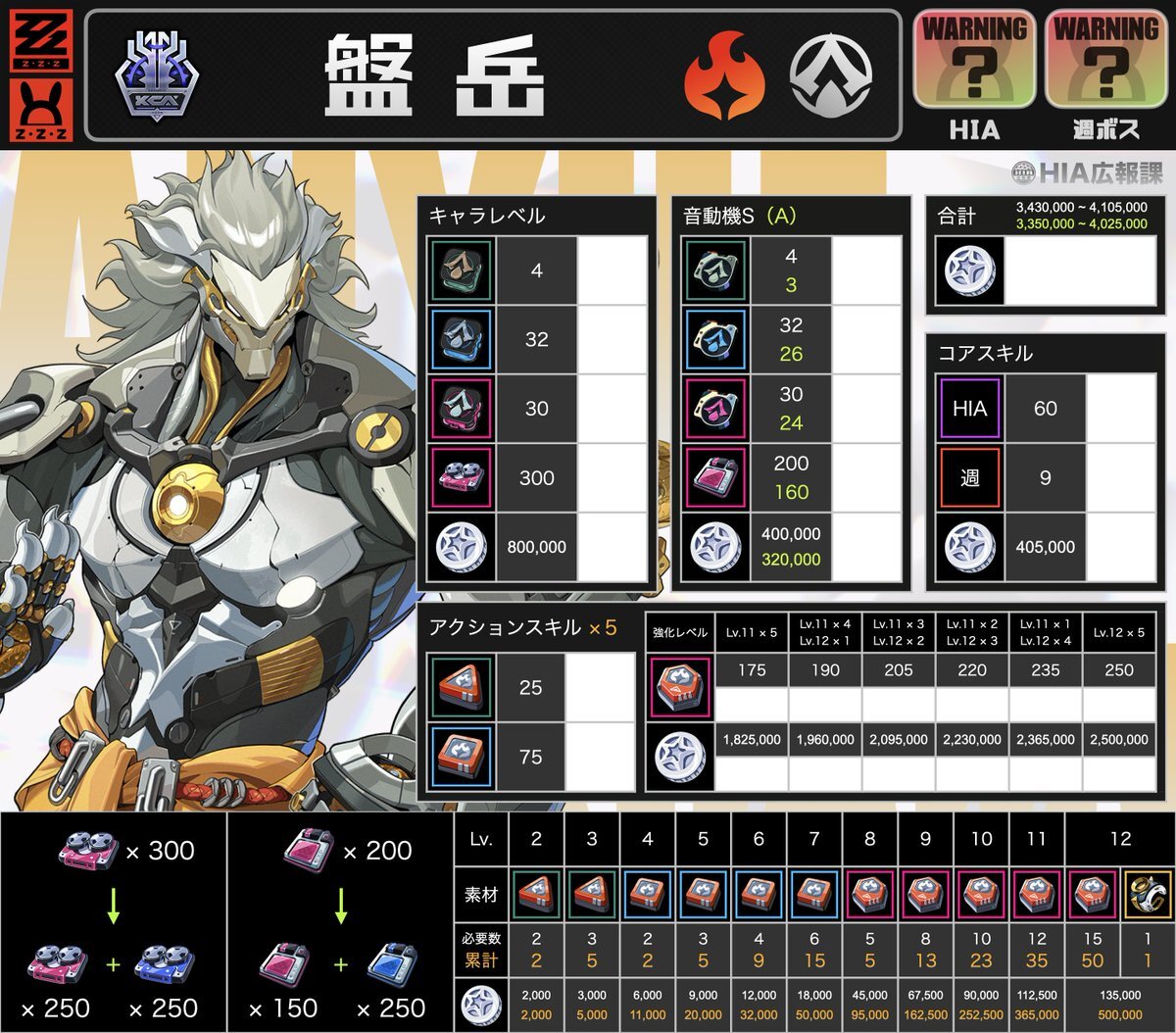Viewport: 1176px width, 1033px height.
Task: Click the red bunny icon below ZZZ logo
Action: pyautogui.click(x=40, y=110)
